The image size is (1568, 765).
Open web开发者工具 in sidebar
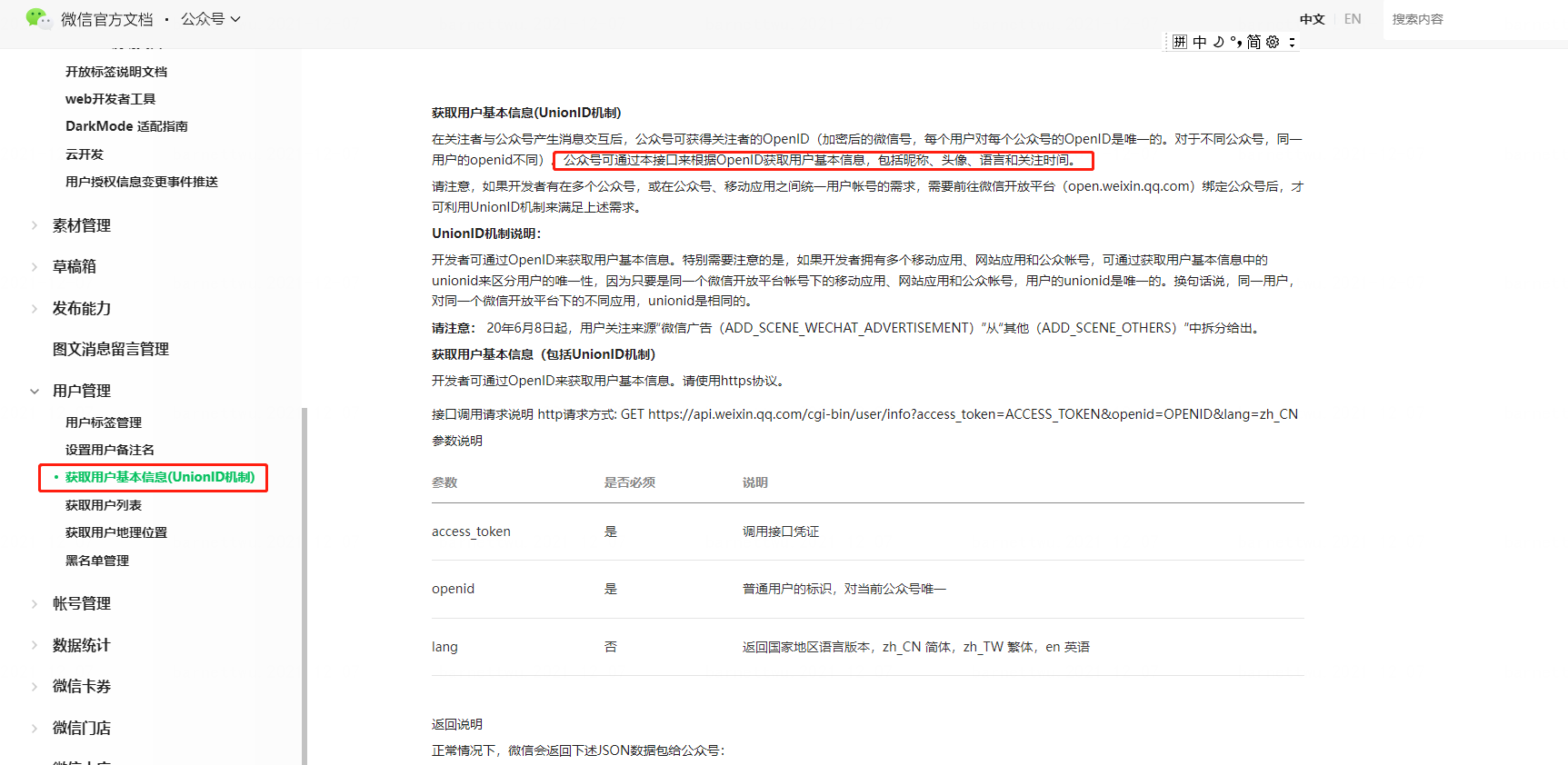coord(110,99)
